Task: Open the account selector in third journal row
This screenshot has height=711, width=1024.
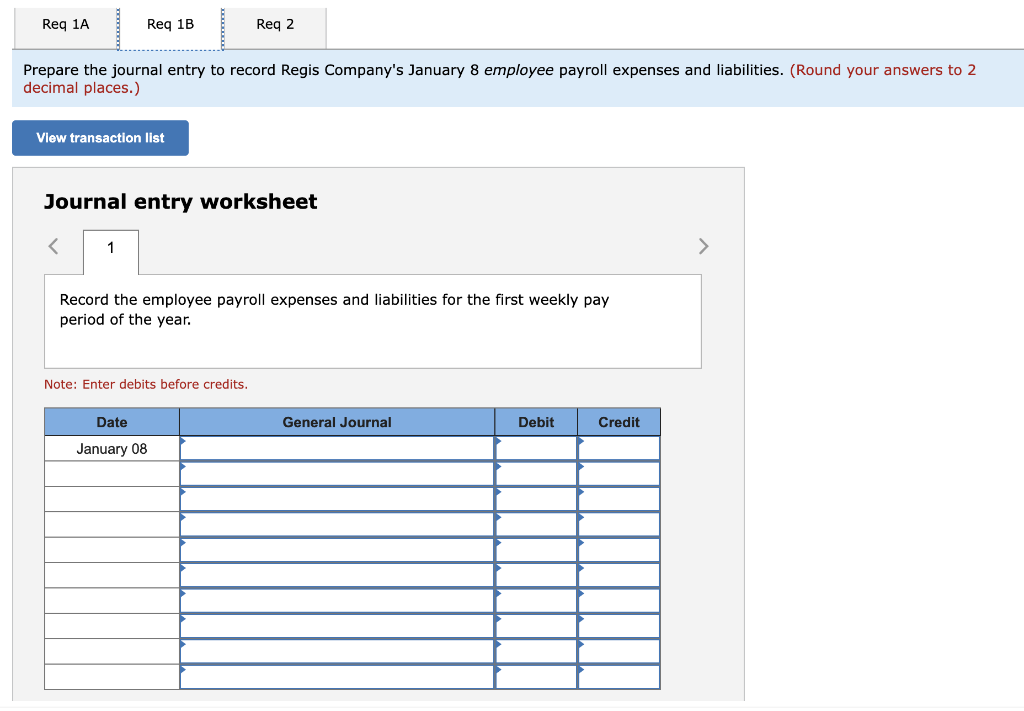Action: pos(183,491)
